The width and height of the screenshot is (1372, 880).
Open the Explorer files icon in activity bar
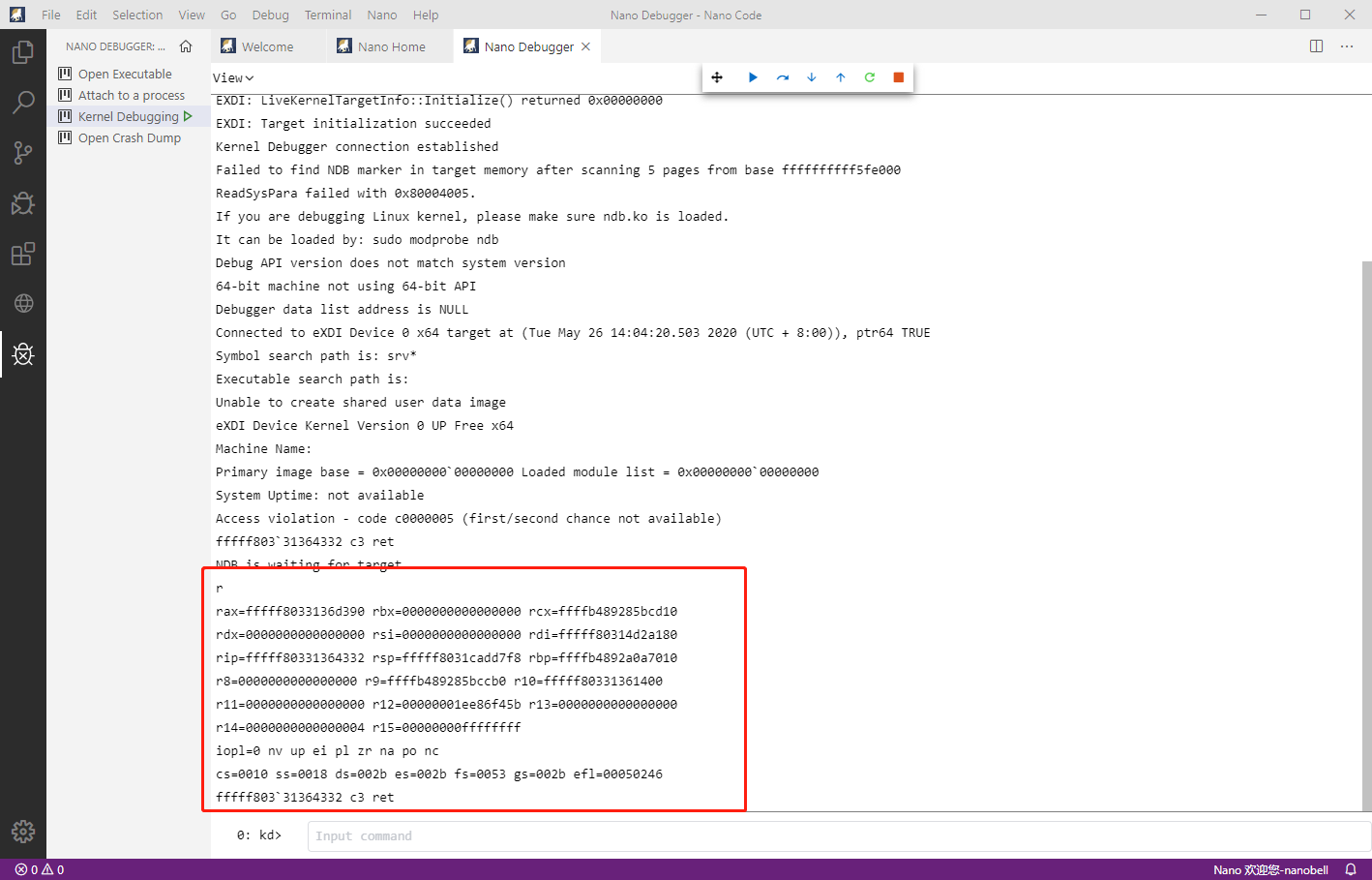pyautogui.click(x=23, y=52)
